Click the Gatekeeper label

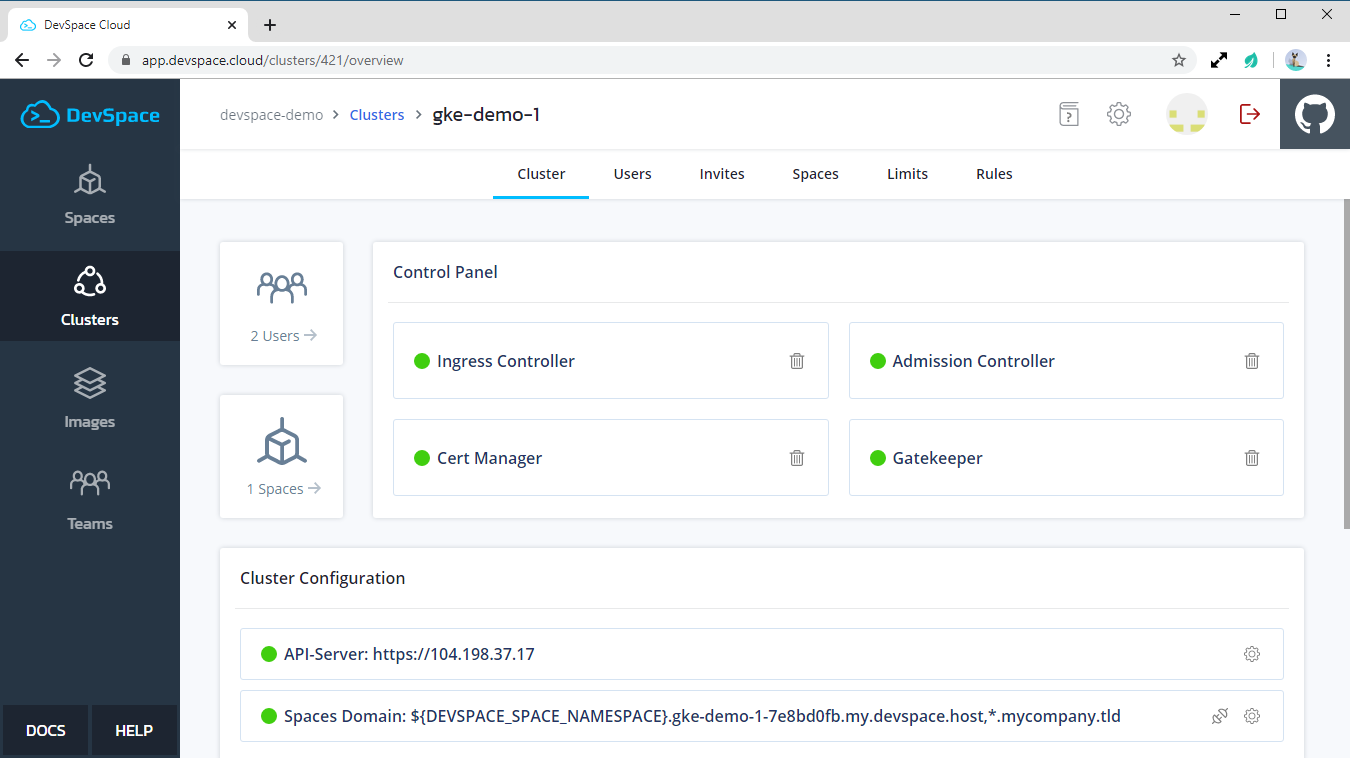pos(937,458)
